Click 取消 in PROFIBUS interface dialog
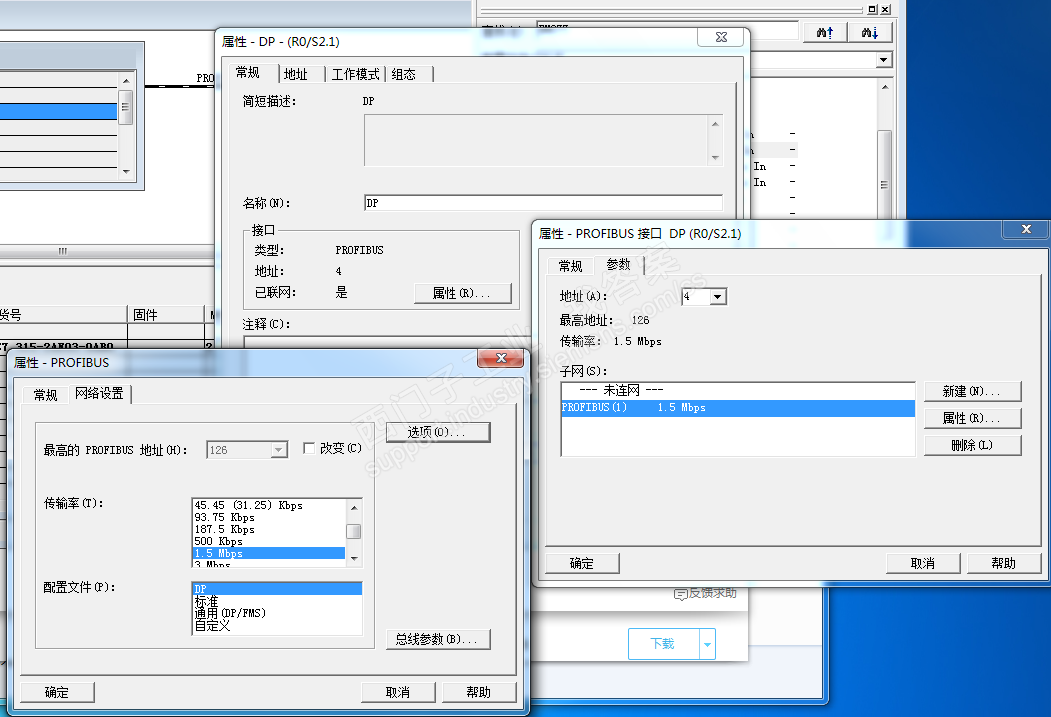The height and width of the screenshot is (717, 1051). point(923,564)
